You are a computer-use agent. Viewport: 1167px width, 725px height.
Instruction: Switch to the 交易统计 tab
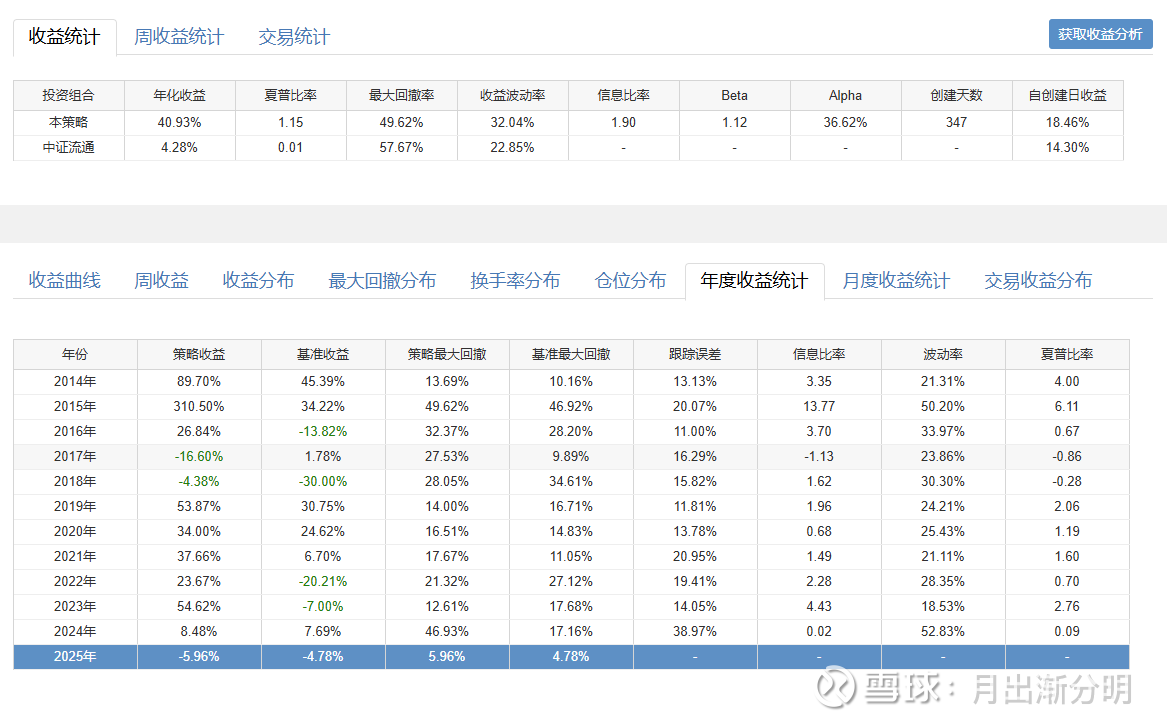pos(294,37)
